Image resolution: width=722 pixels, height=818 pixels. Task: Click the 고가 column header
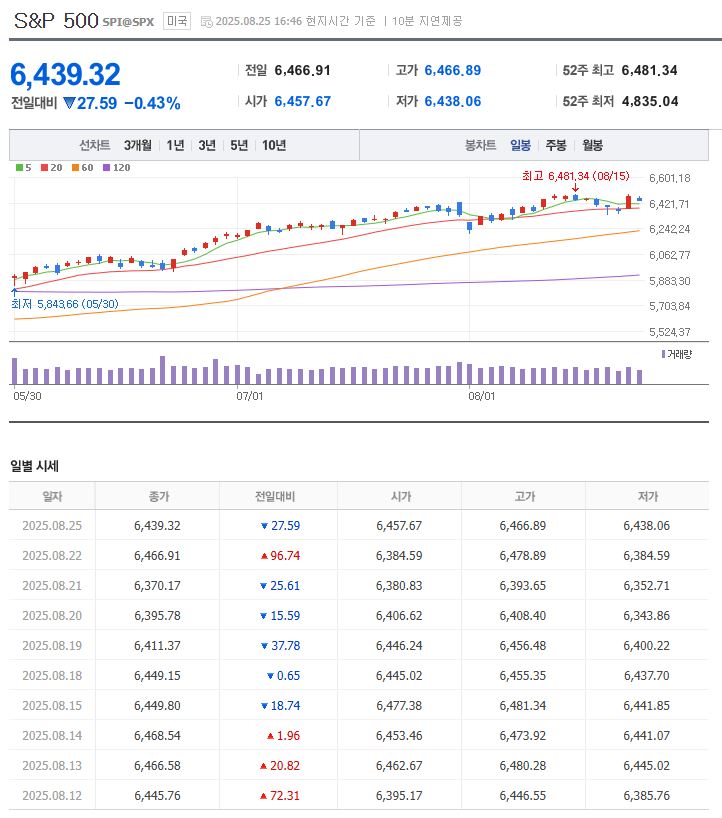pyautogui.click(x=524, y=496)
